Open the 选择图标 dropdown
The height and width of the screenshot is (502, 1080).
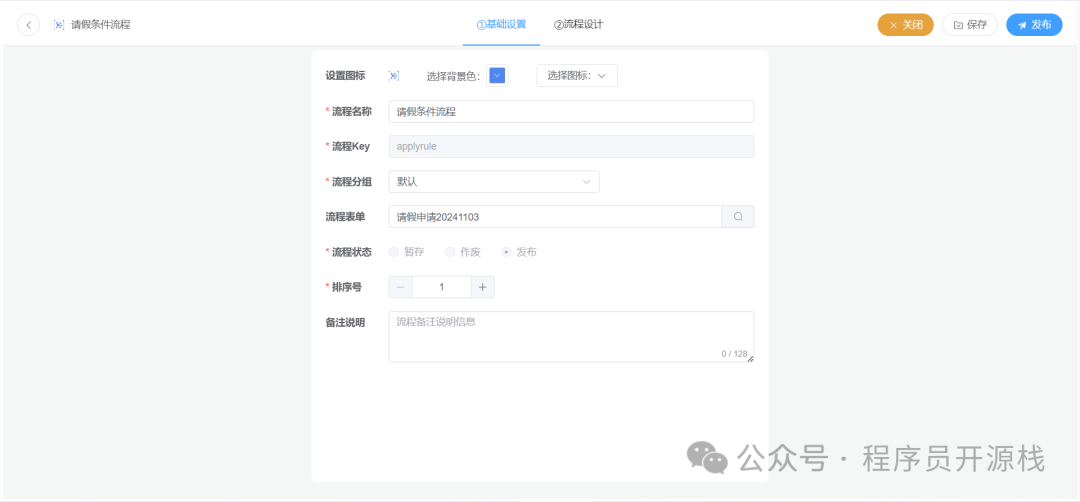pos(577,76)
